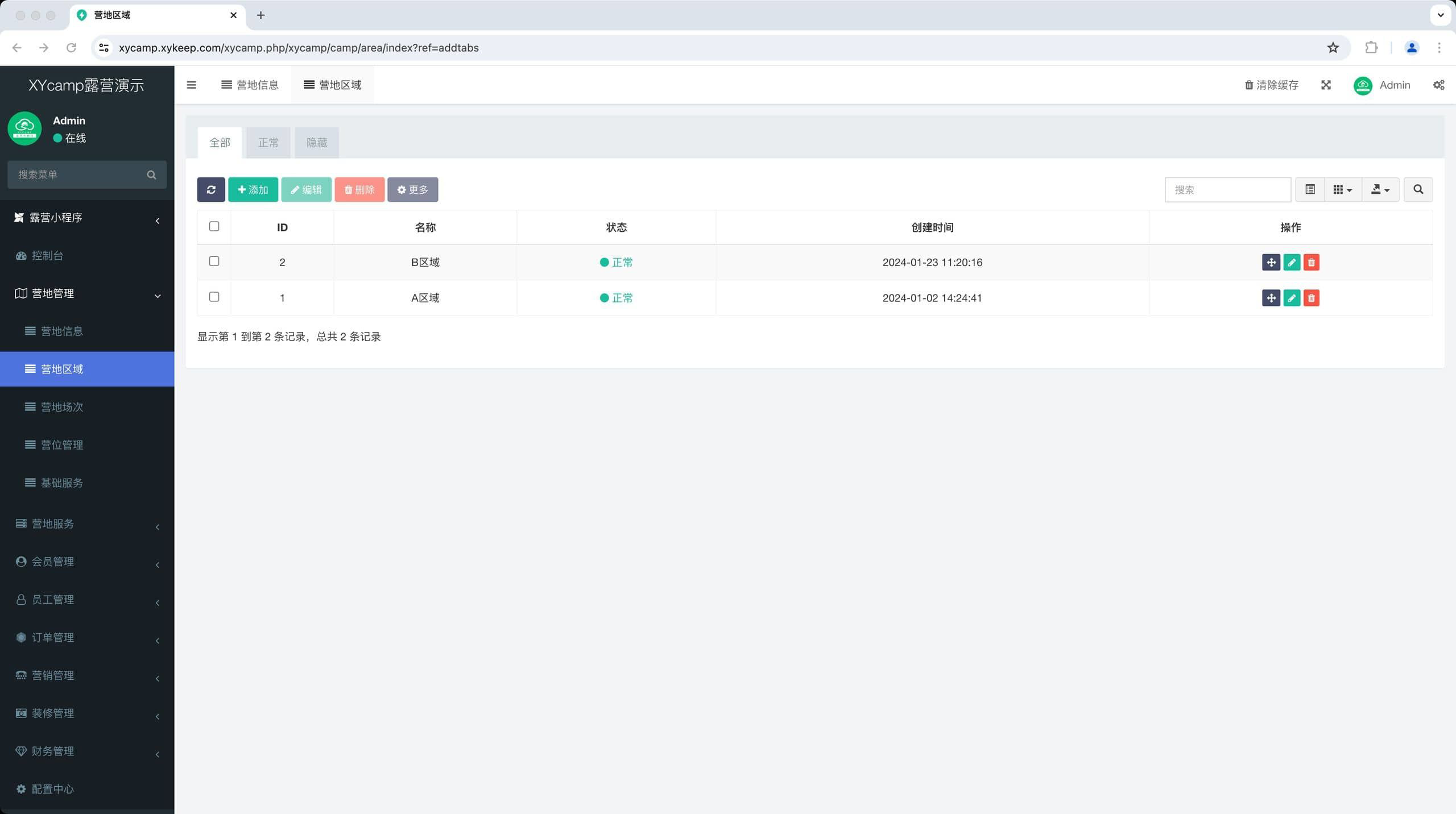The height and width of the screenshot is (814, 1456).
Task: Switch to the 全部 filter tab
Action: pyautogui.click(x=220, y=143)
